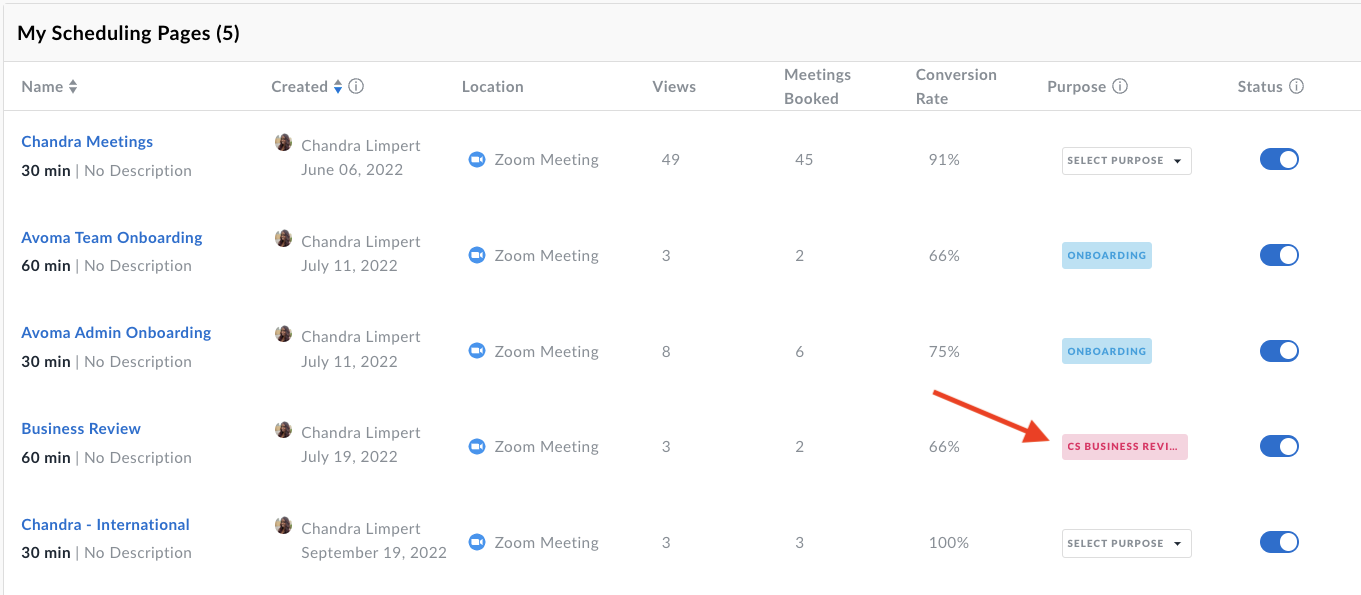Viewport: 1361px width, 595px height.
Task: Click the info icon next to Created
Action: (x=356, y=87)
